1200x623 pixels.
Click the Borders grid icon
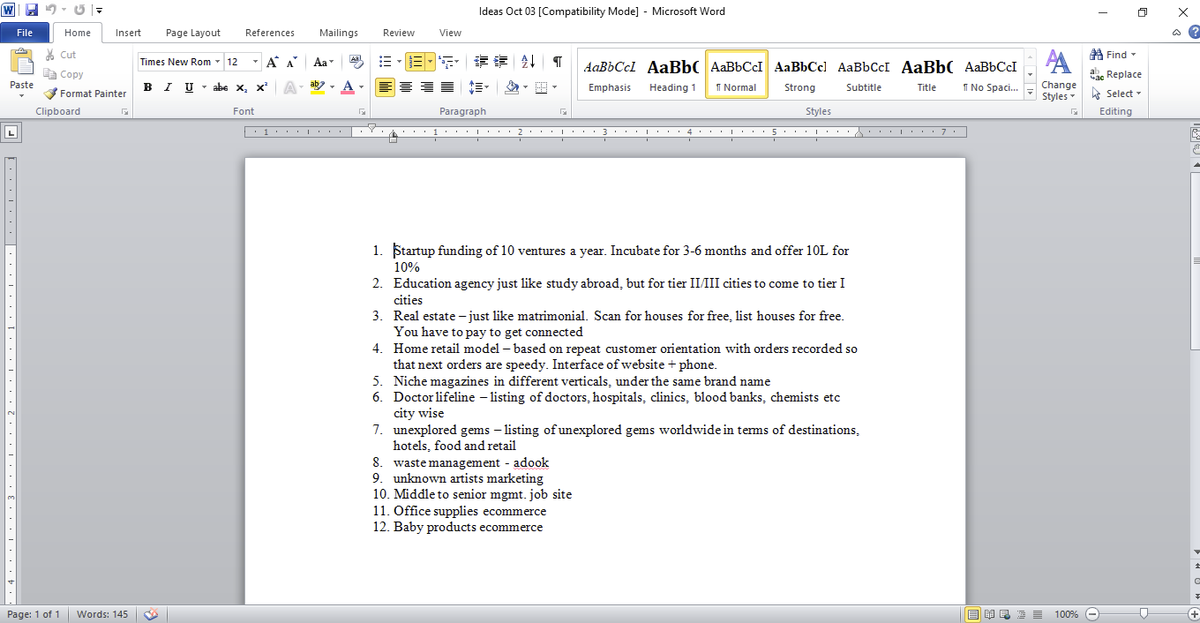(x=539, y=88)
